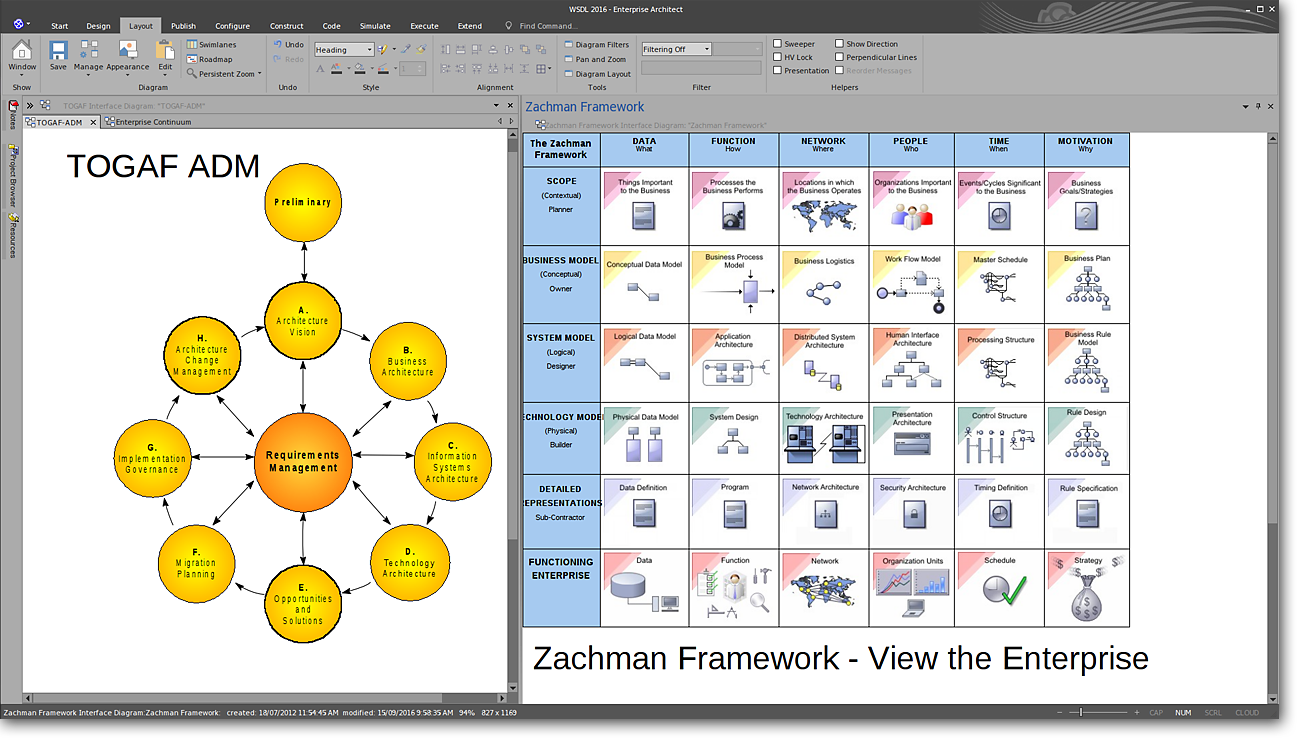Click the Save diagram icon

pyautogui.click(x=58, y=52)
